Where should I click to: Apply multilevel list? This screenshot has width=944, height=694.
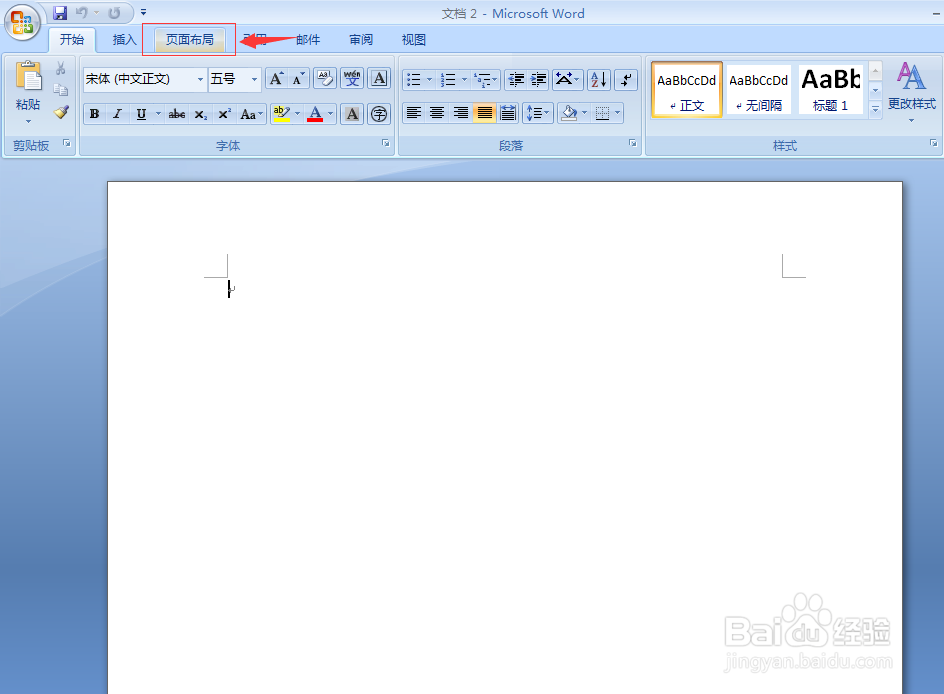[483, 79]
